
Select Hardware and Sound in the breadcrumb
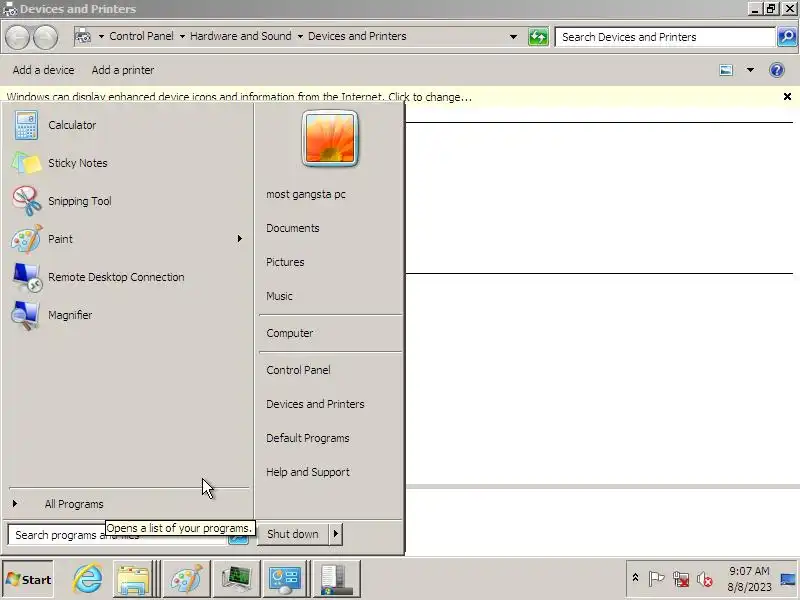[x=241, y=36]
